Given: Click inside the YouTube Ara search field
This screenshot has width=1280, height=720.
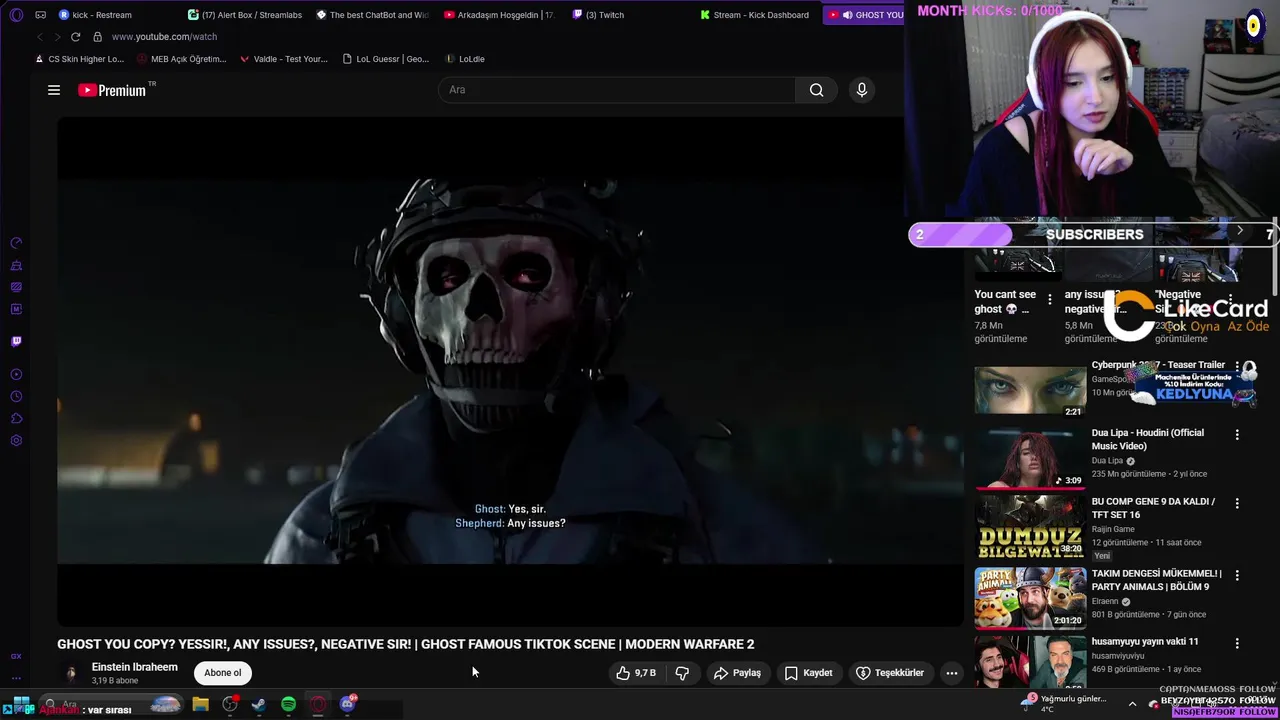Looking at the screenshot, I should [x=617, y=90].
